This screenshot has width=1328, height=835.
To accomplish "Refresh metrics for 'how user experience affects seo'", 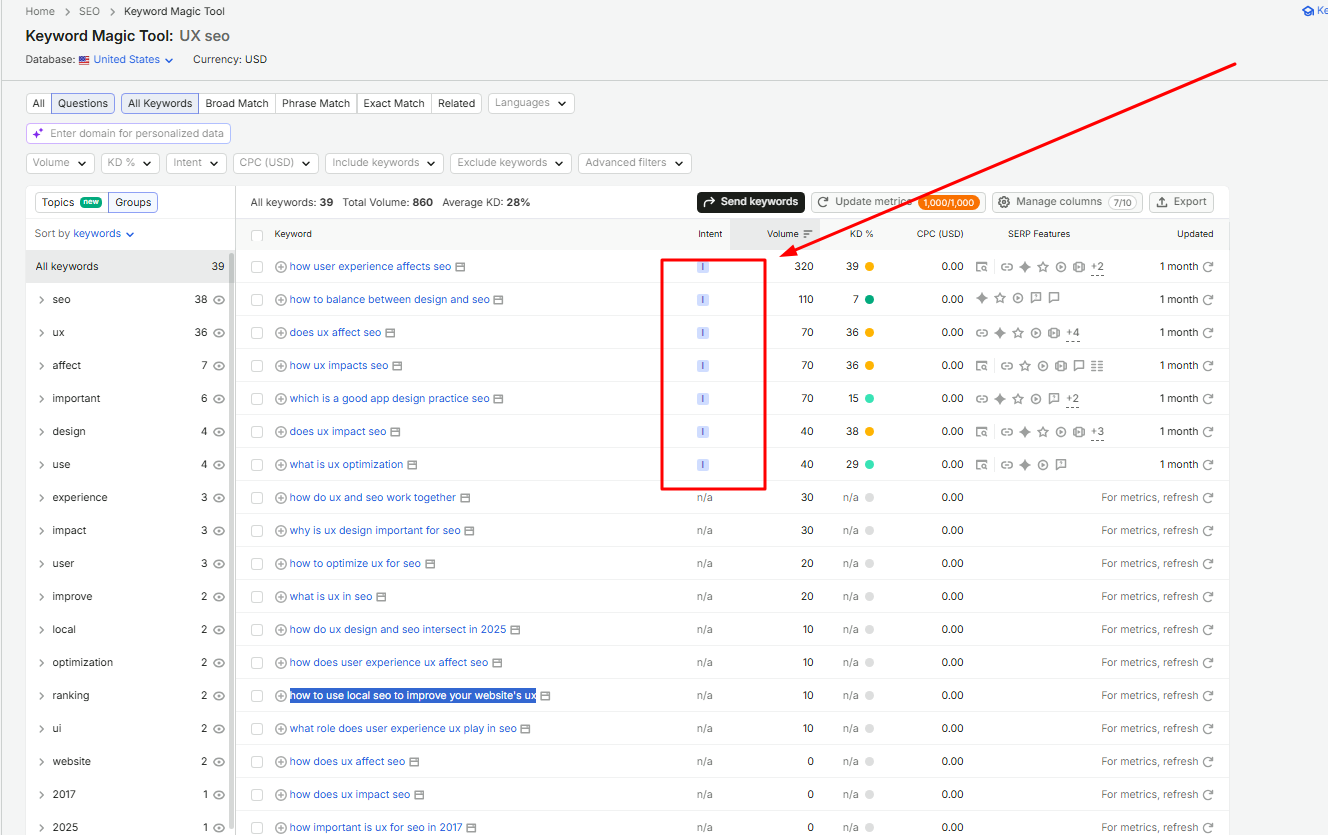I will [x=1208, y=267].
